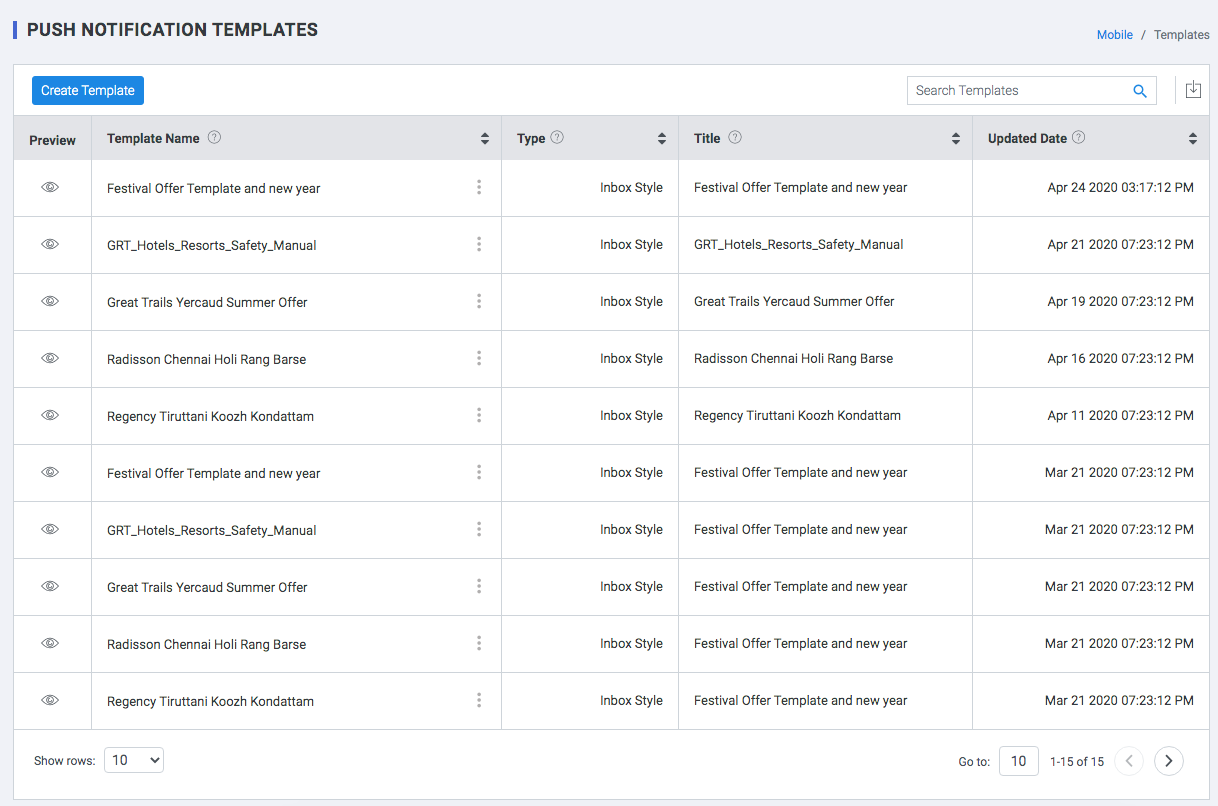1218x806 pixels.
Task: Open help icon beside Updated Date header
Action: pyautogui.click(x=1079, y=138)
